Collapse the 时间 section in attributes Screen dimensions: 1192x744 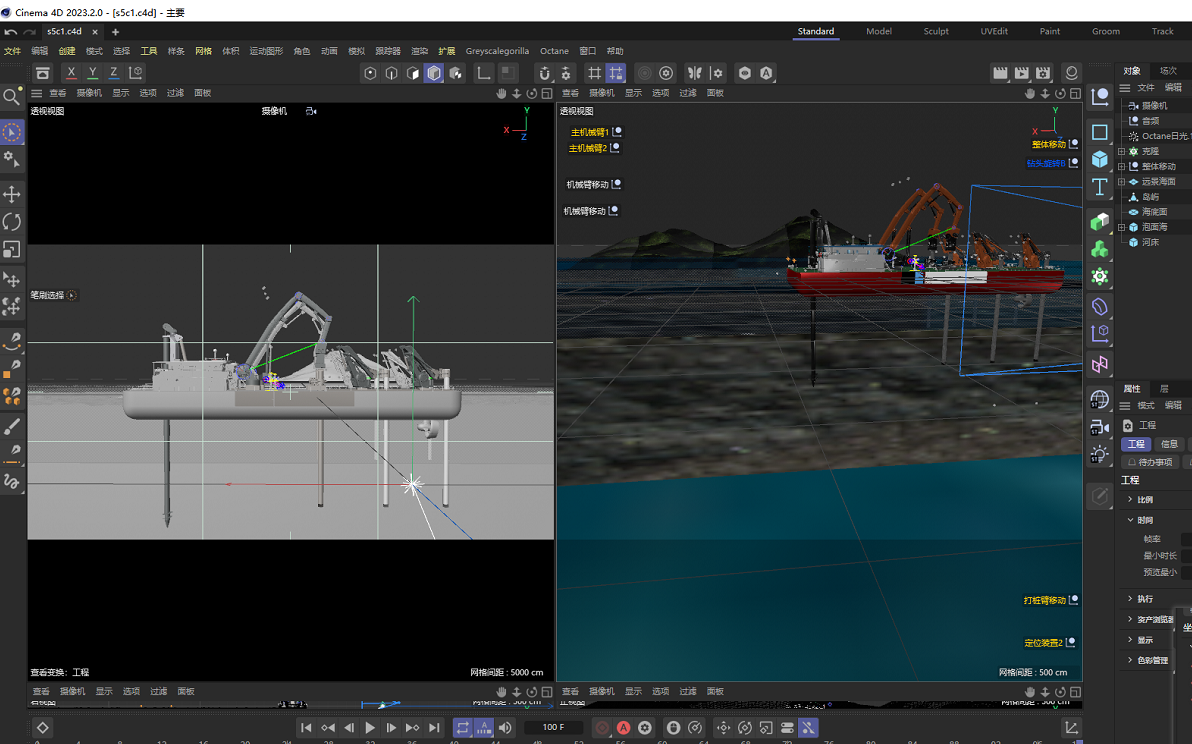tap(1130, 520)
